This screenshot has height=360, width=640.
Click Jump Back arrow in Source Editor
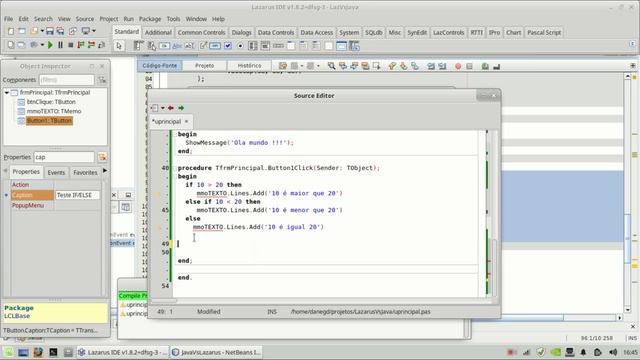point(171,108)
